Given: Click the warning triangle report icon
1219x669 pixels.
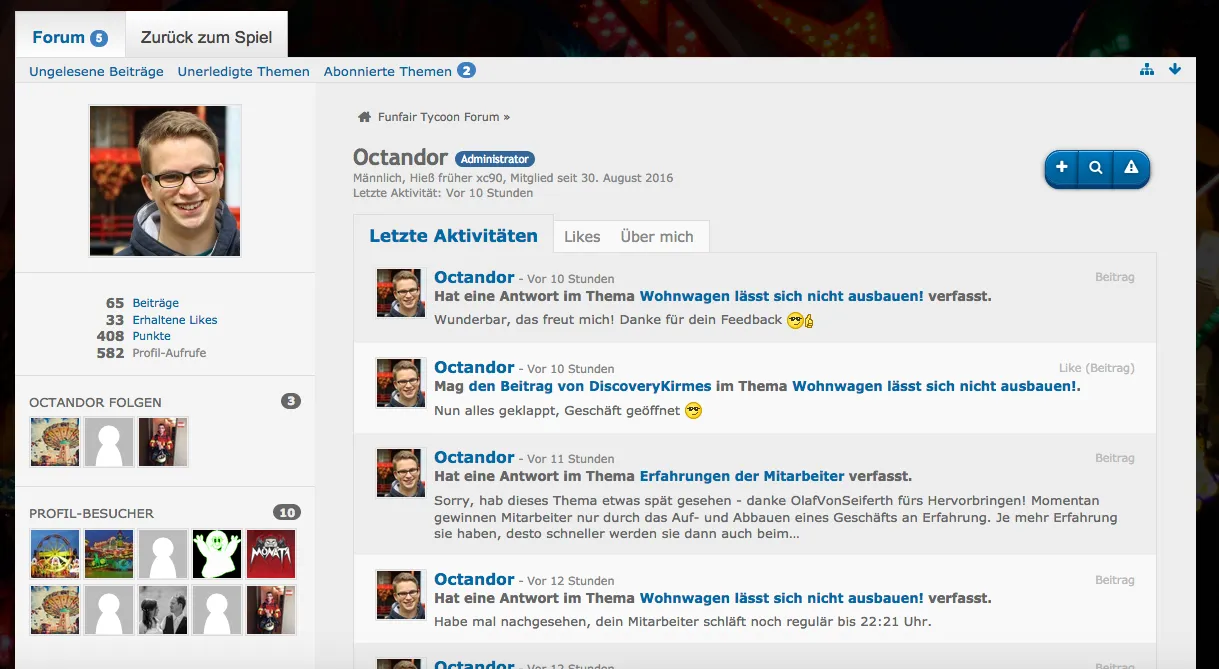Looking at the screenshot, I should point(1131,168).
